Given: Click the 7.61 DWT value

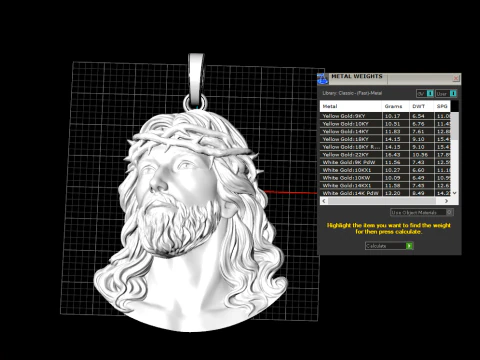Looking at the screenshot, I should tap(418, 131).
